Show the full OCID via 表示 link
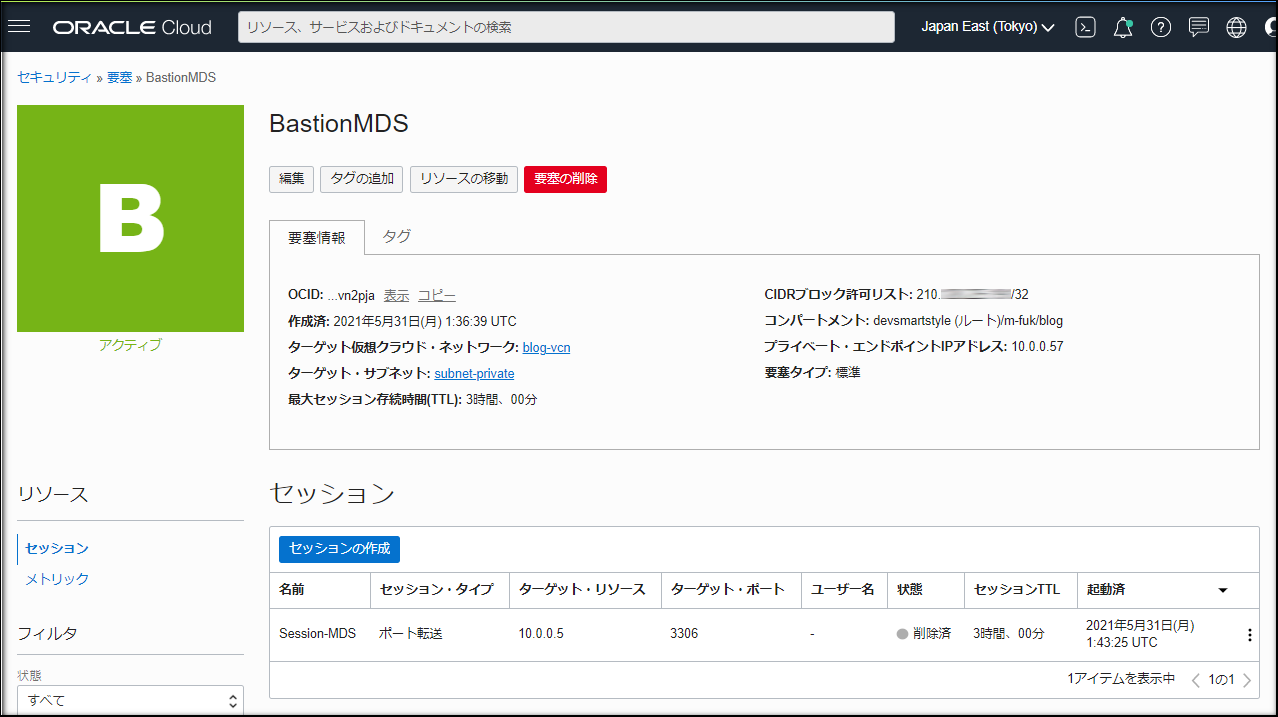Image resolution: width=1278 pixels, height=717 pixels. pyautogui.click(x=397, y=295)
